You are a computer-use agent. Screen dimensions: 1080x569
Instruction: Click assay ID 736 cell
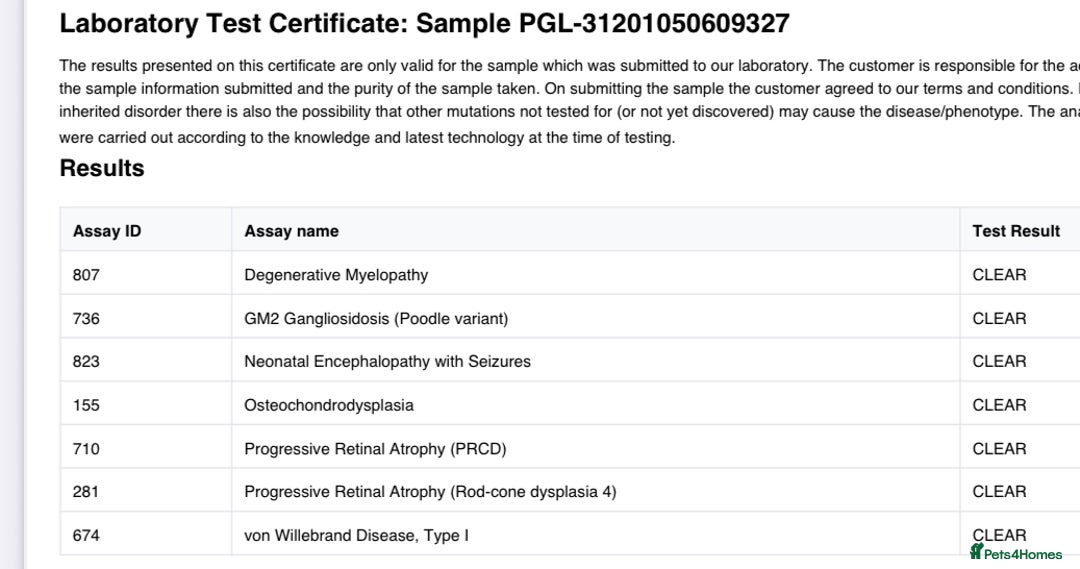[x=86, y=319]
